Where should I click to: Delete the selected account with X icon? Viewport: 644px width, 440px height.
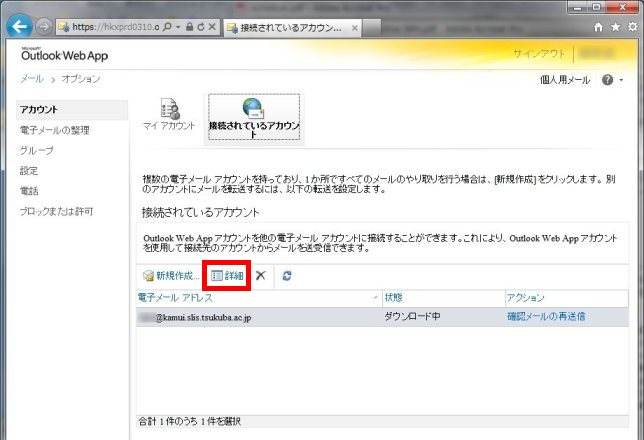coord(261,275)
